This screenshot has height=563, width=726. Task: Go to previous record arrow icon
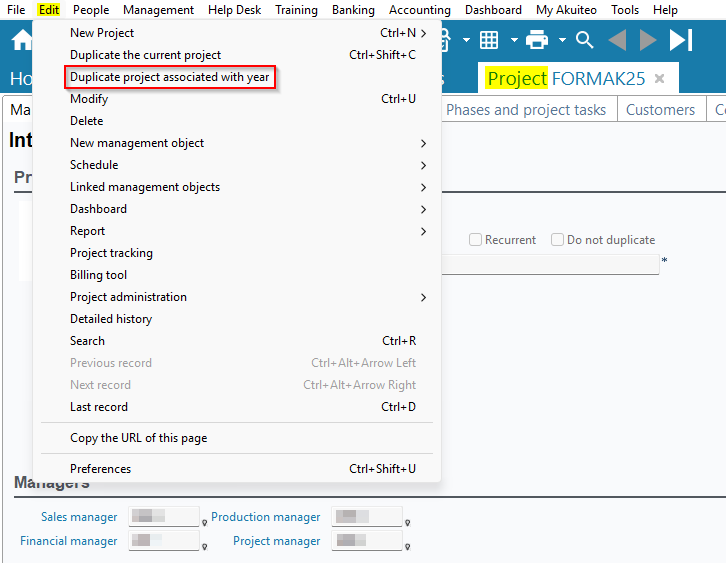coord(617,40)
